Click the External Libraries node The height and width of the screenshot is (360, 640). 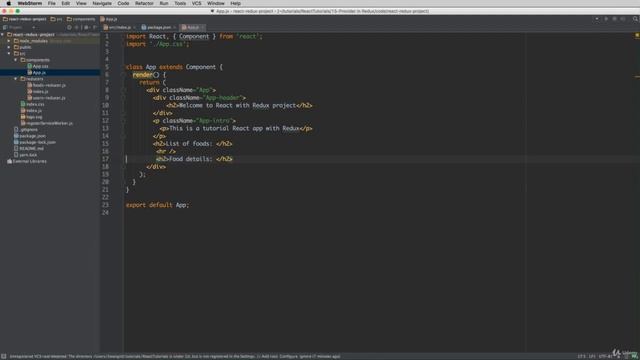pyautogui.click(x=27, y=161)
